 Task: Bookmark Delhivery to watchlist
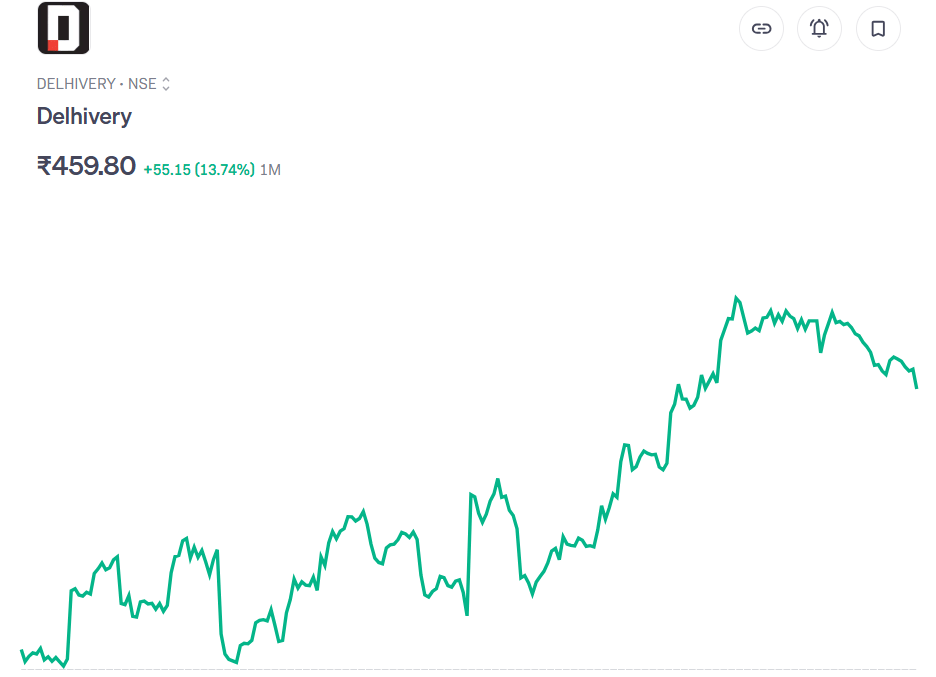coord(878,29)
